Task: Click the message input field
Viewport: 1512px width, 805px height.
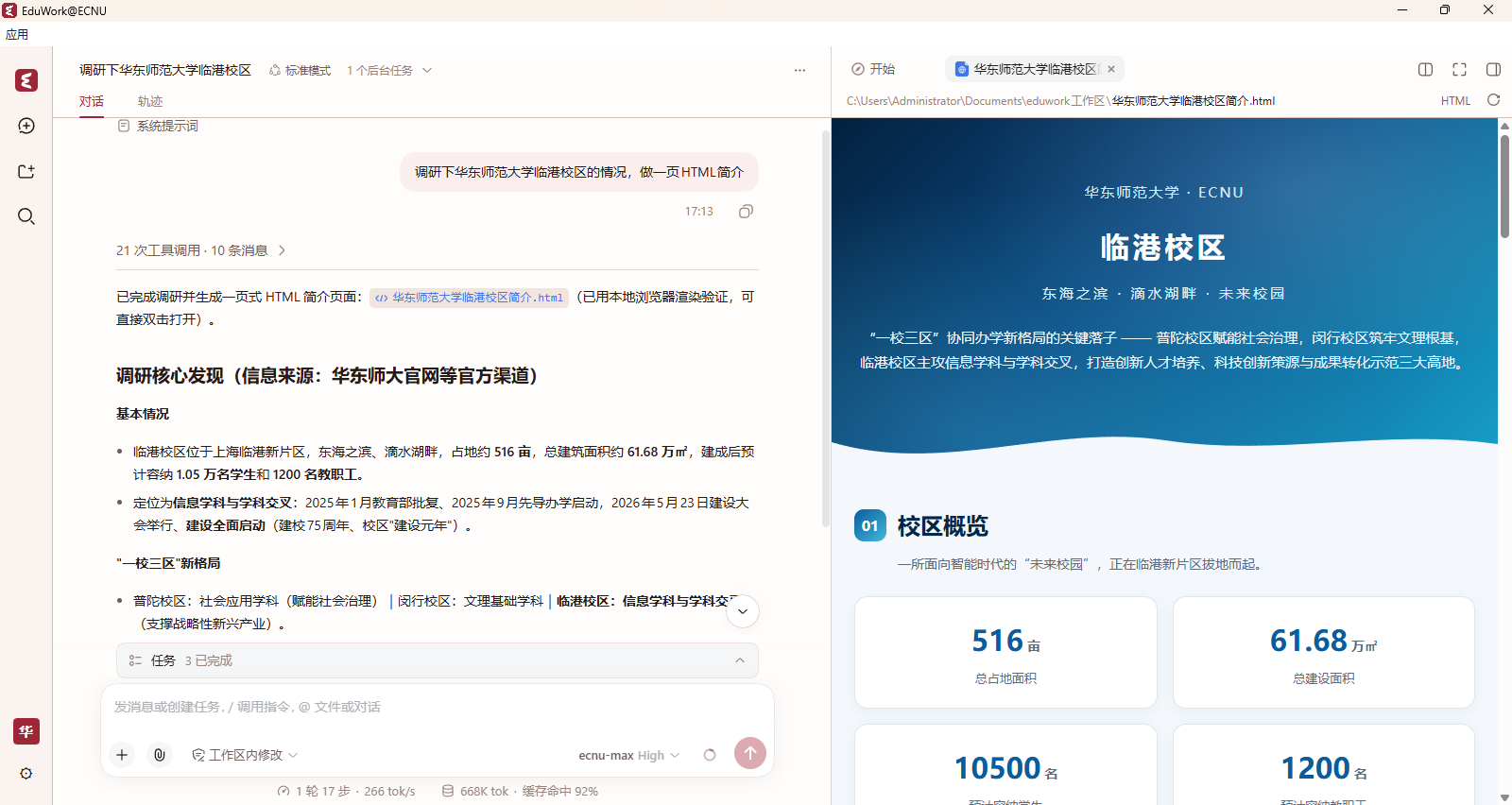Action: click(438, 707)
